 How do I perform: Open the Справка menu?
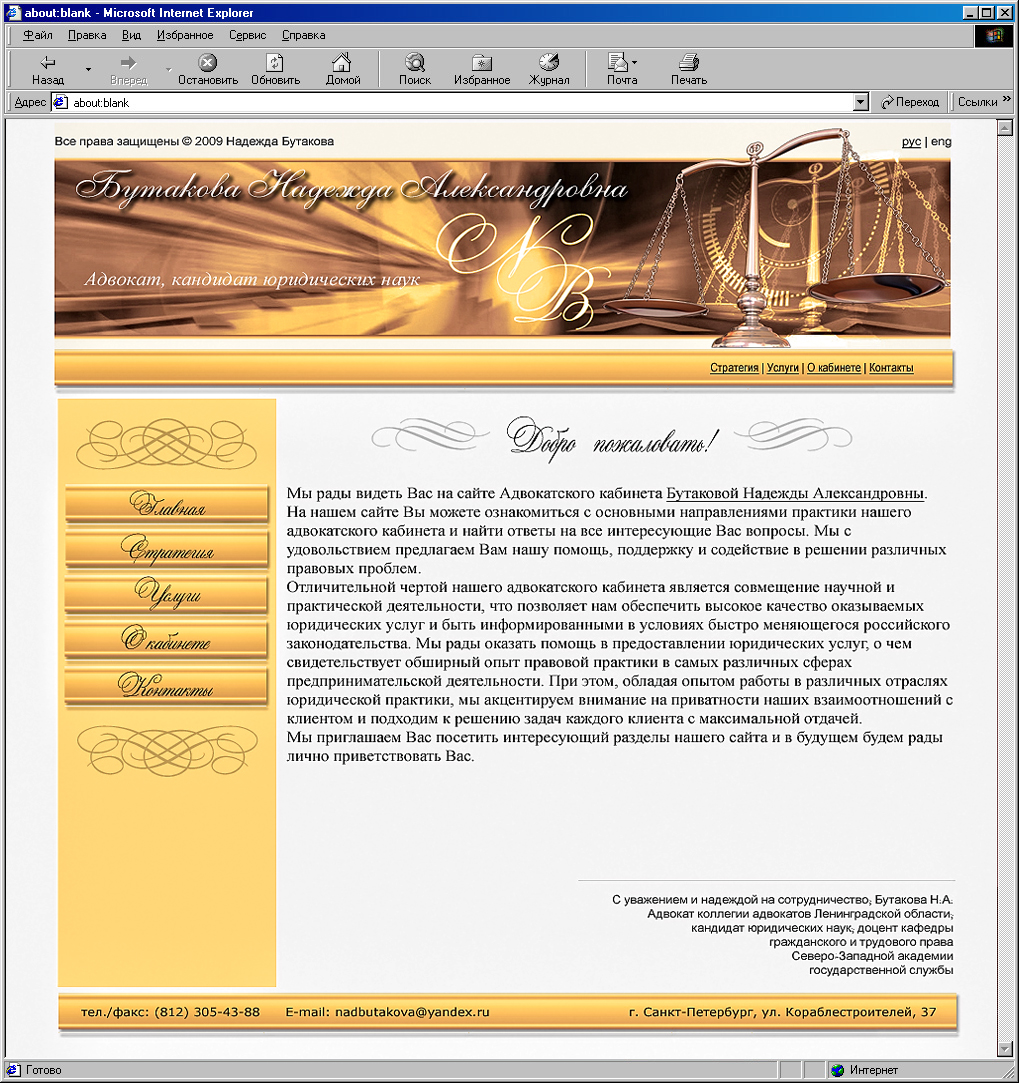coord(303,35)
